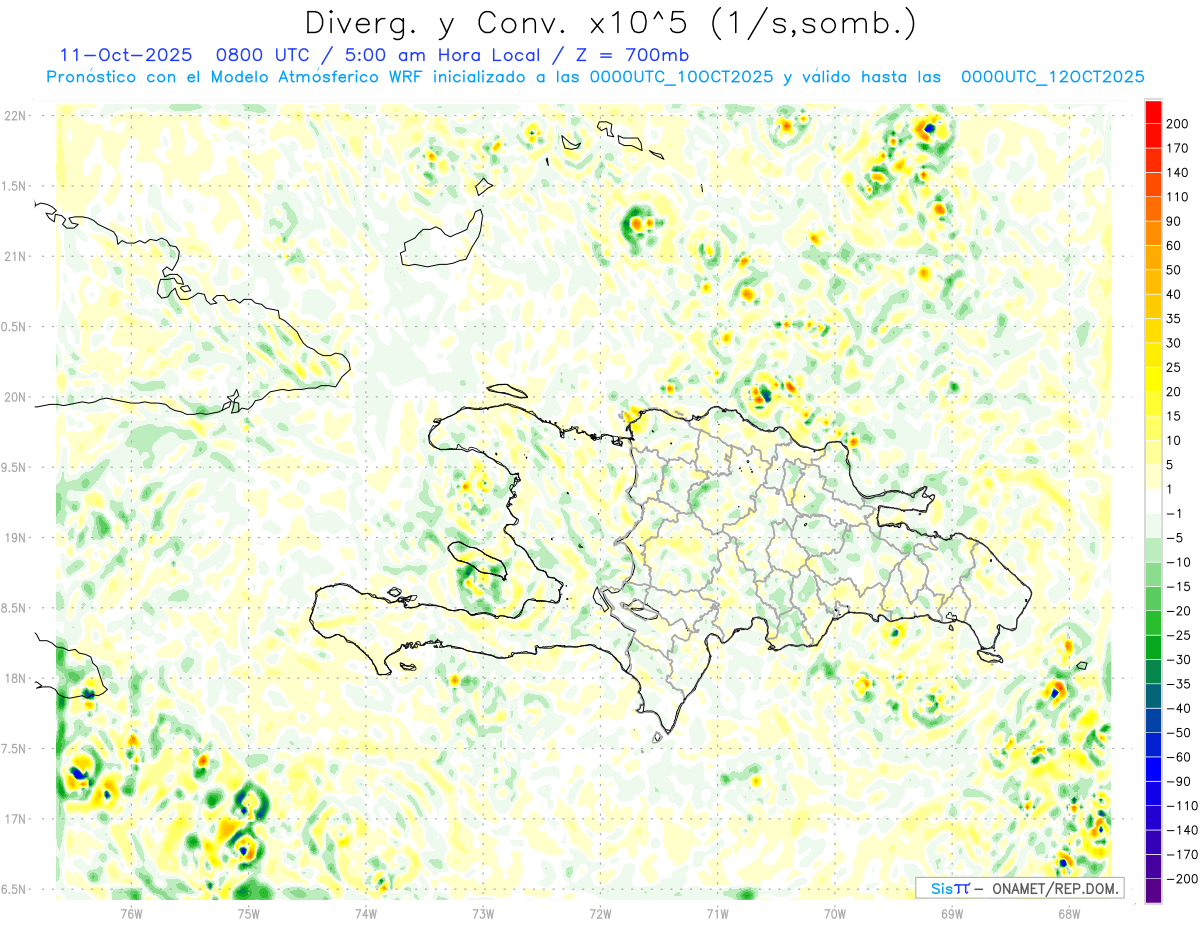Screen dimensions: 1200x927
Task: Click the 0.5N latitude label
Action: pyautogui.click(x=14, y=327)
